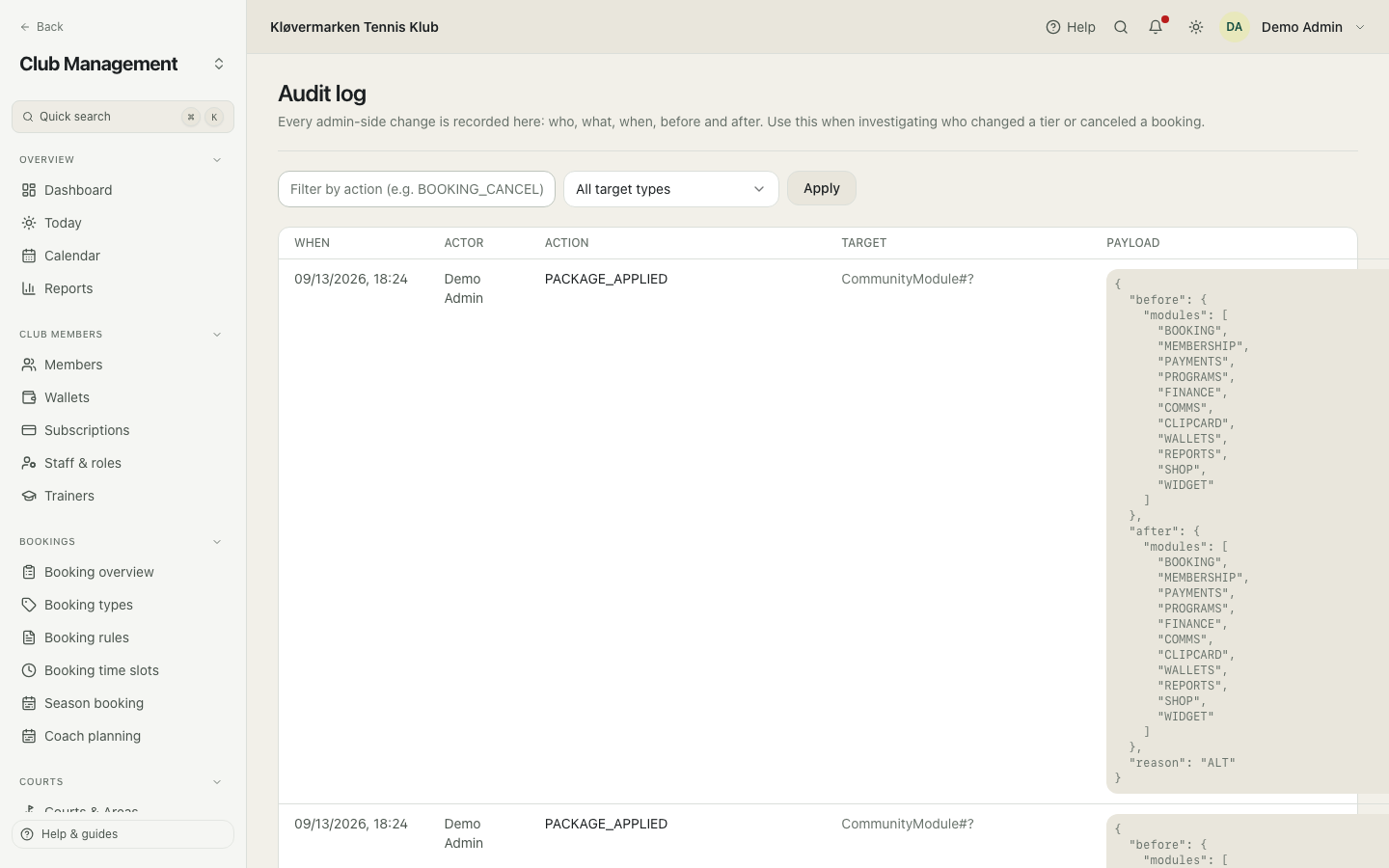This screenshot has width=1389, height=868.
Task: Focus the Quick search field
Action: click(123, 117)
